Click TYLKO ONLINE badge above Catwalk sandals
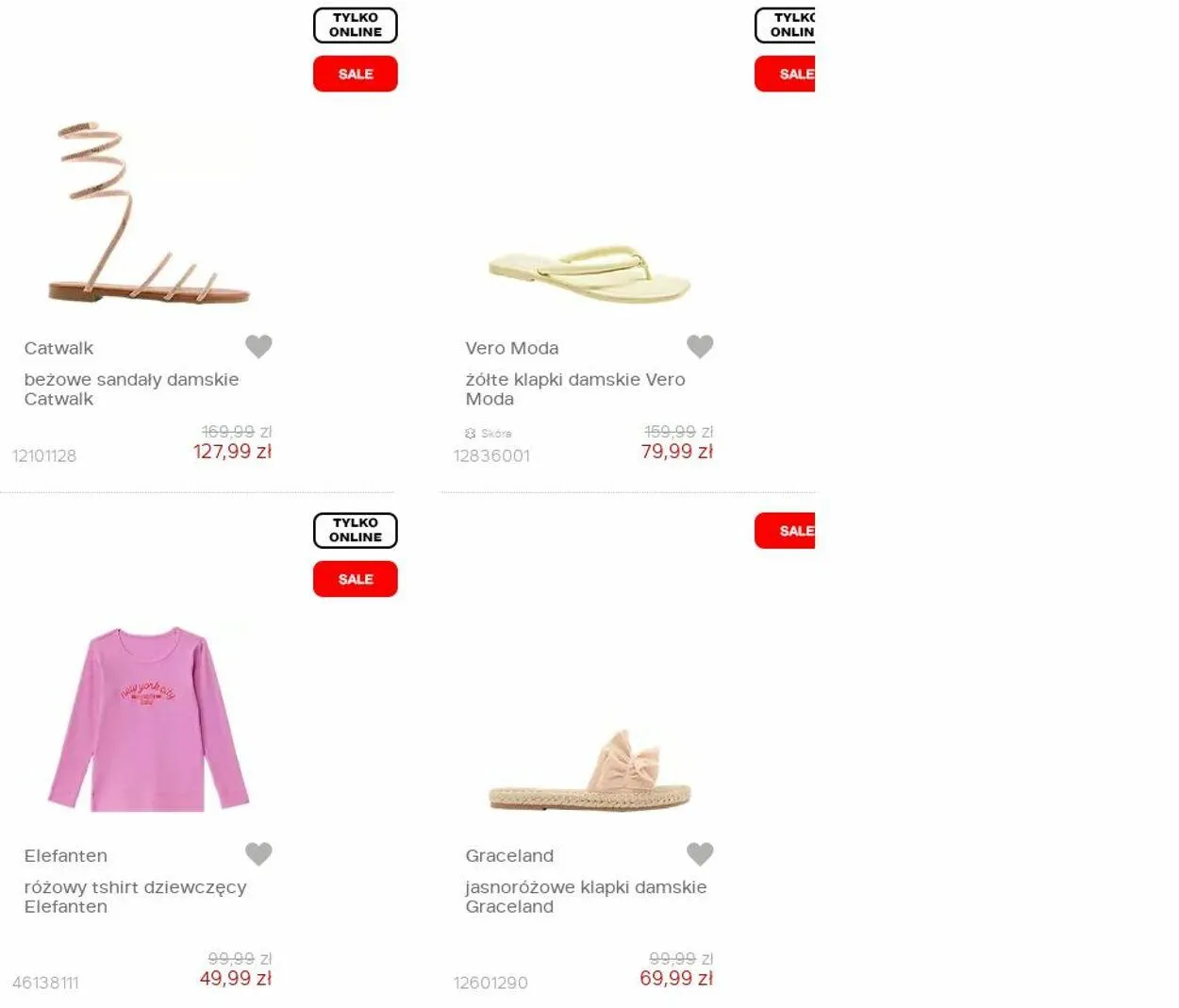The image size is (1179, 1008). coord(356,25)
